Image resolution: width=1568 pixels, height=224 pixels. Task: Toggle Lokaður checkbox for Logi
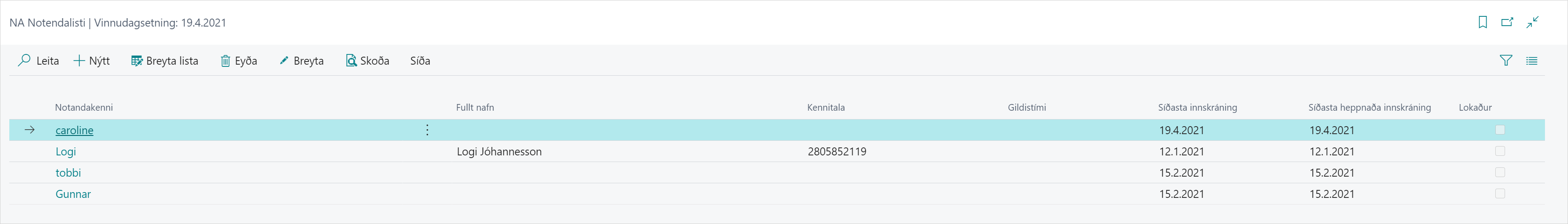[x=1500, y=151]
